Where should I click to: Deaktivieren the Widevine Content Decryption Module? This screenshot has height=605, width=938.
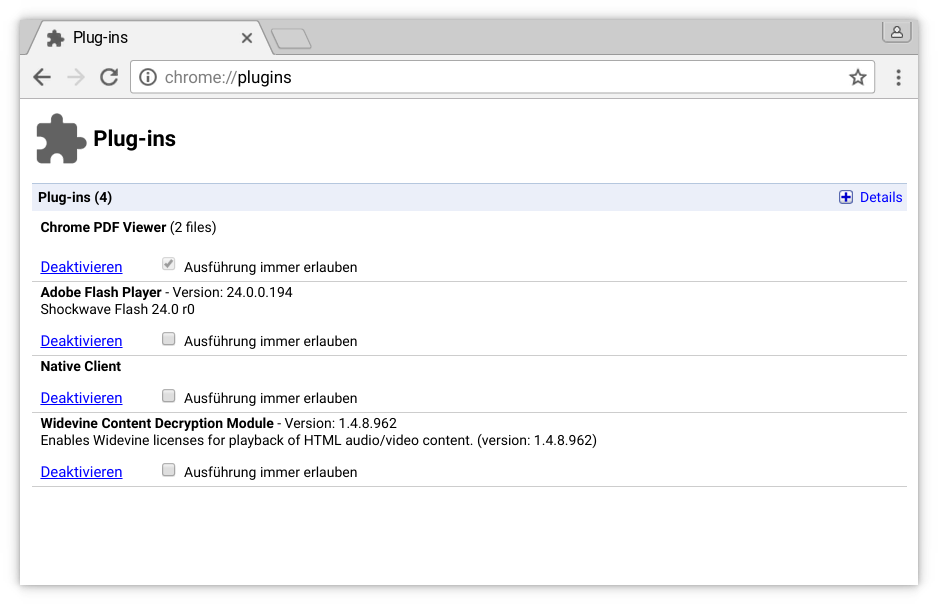point(81,471)
